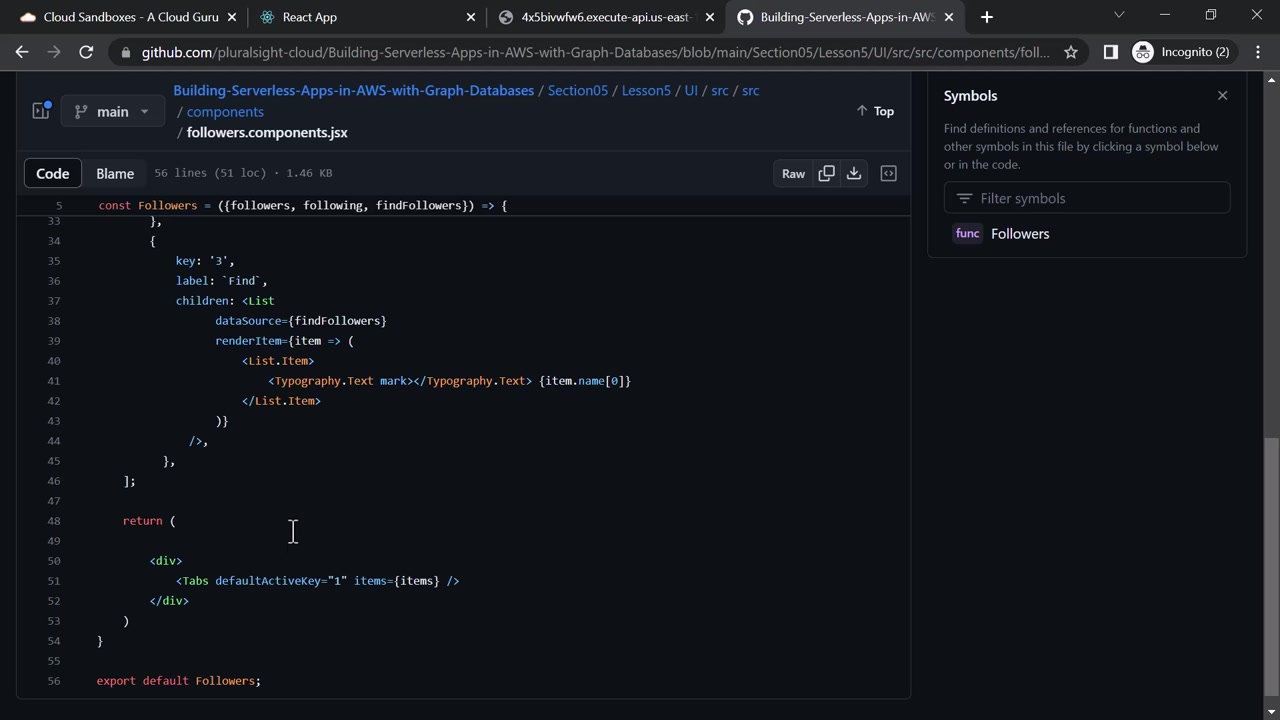Open the main branch dropdown
Screen dimensions: 1280x720
pyautogui.click(x=111, y=111)
